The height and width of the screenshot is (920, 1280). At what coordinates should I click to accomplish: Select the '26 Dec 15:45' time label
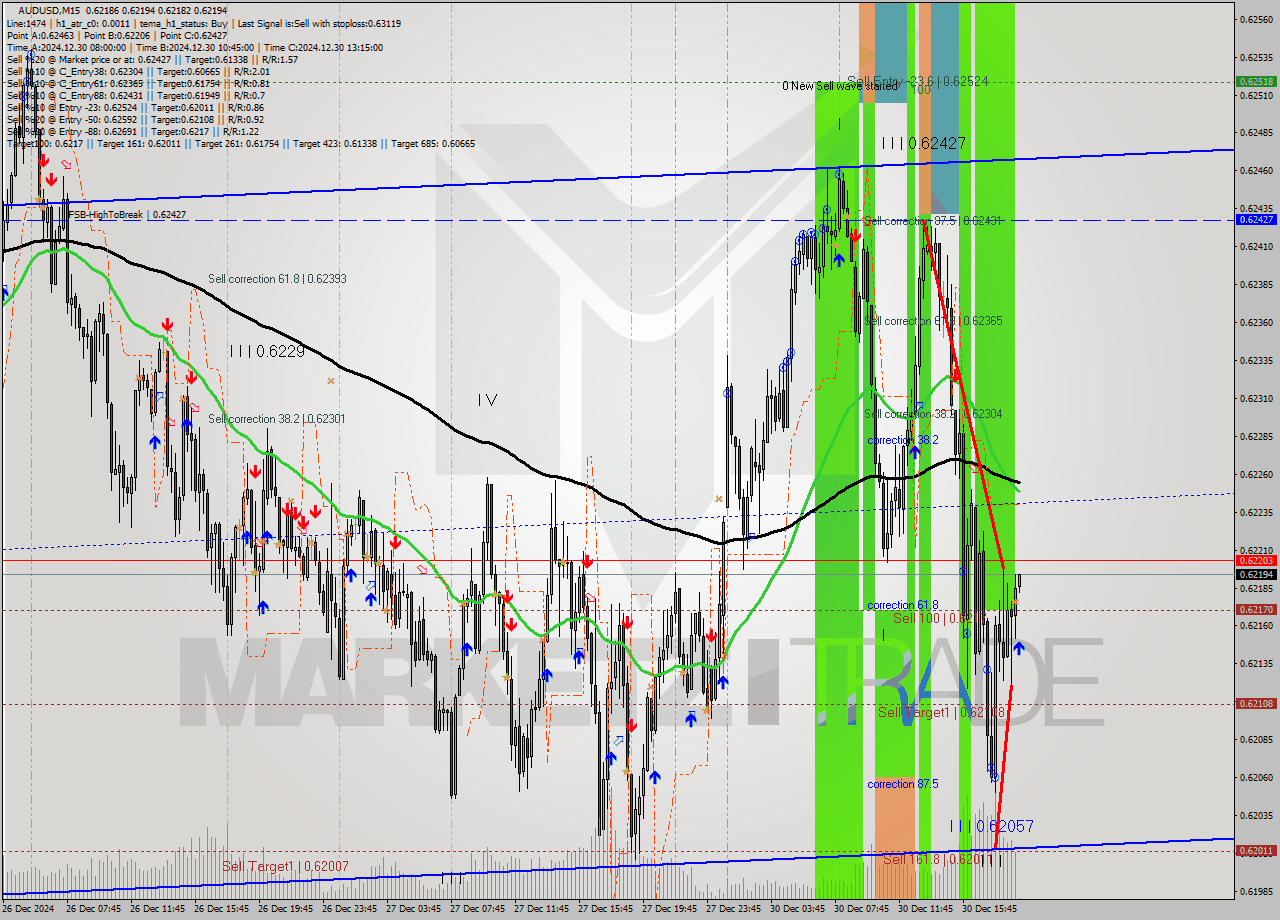coord(221,909)
